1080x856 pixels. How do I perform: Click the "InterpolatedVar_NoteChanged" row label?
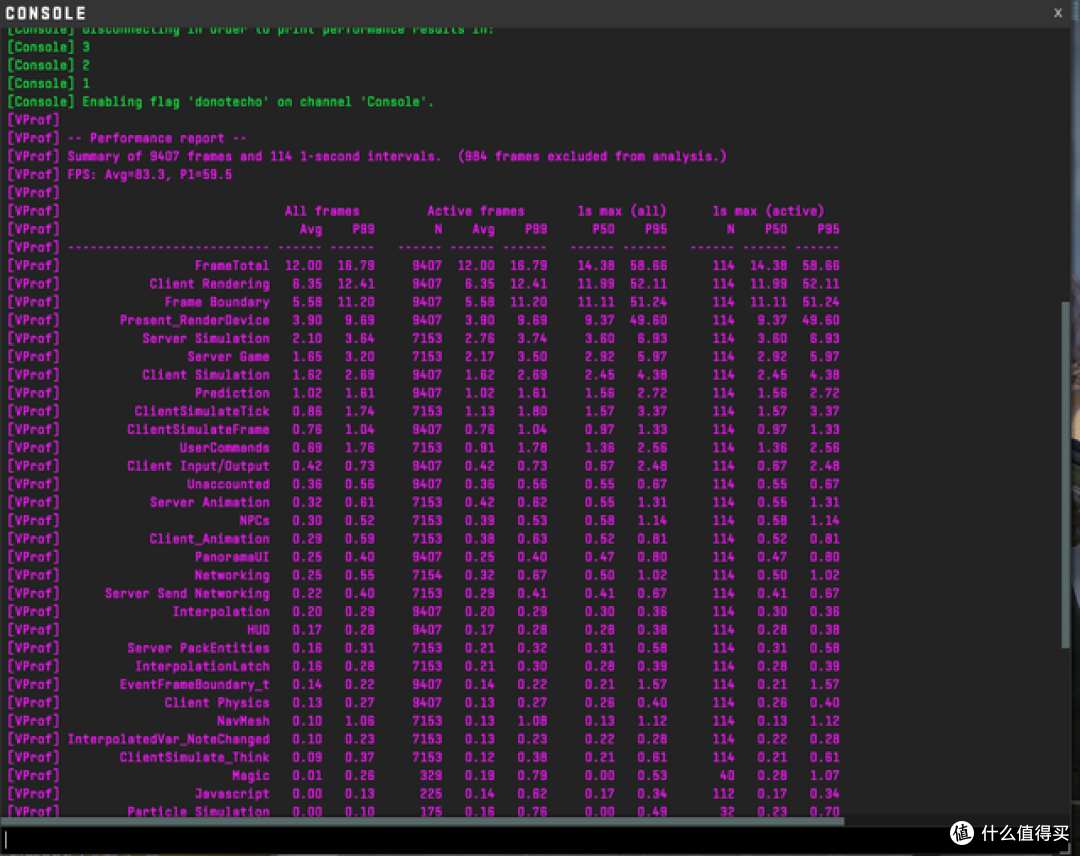(169, 740)
